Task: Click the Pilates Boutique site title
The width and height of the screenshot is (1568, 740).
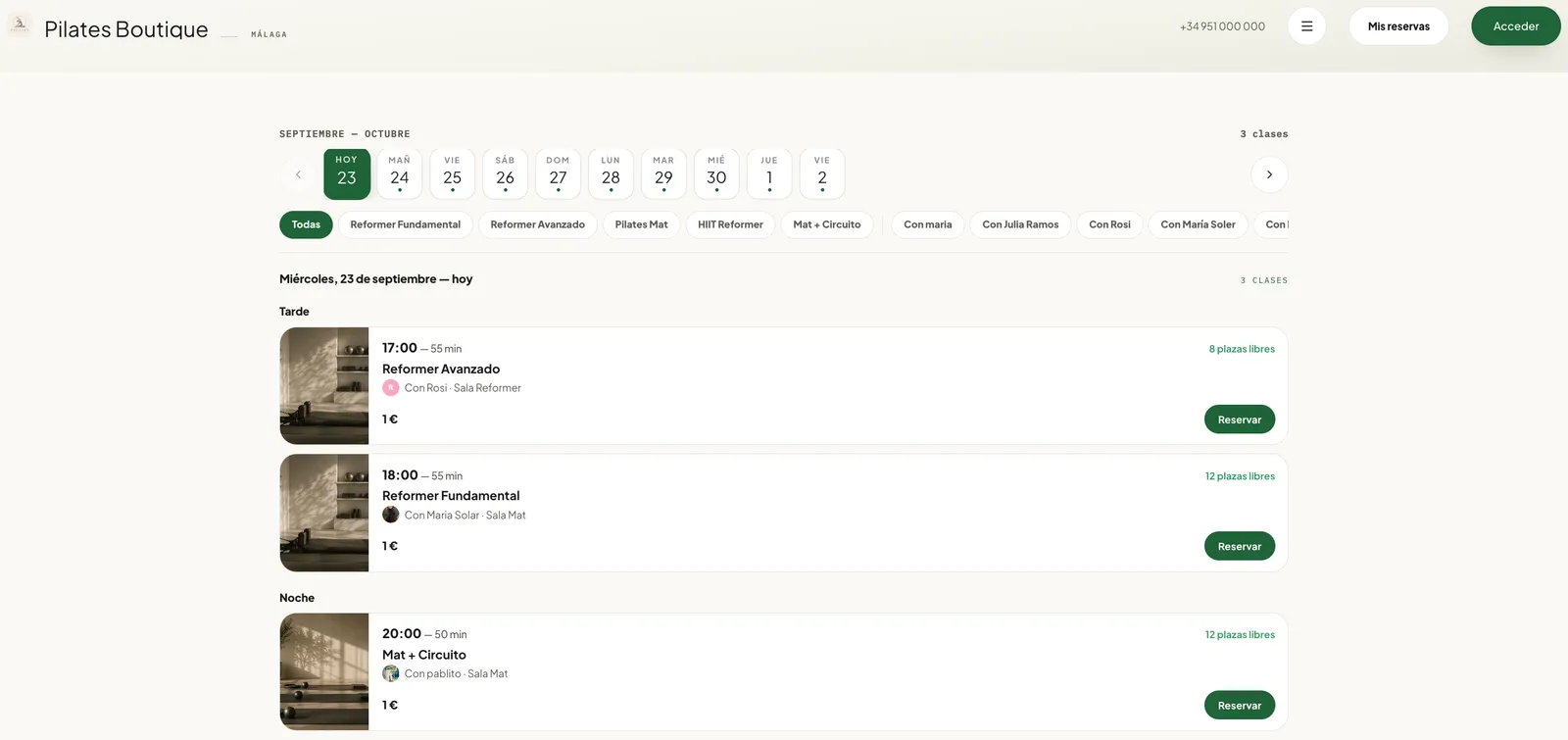Action: pyautogui.click(x=126, y=29)
